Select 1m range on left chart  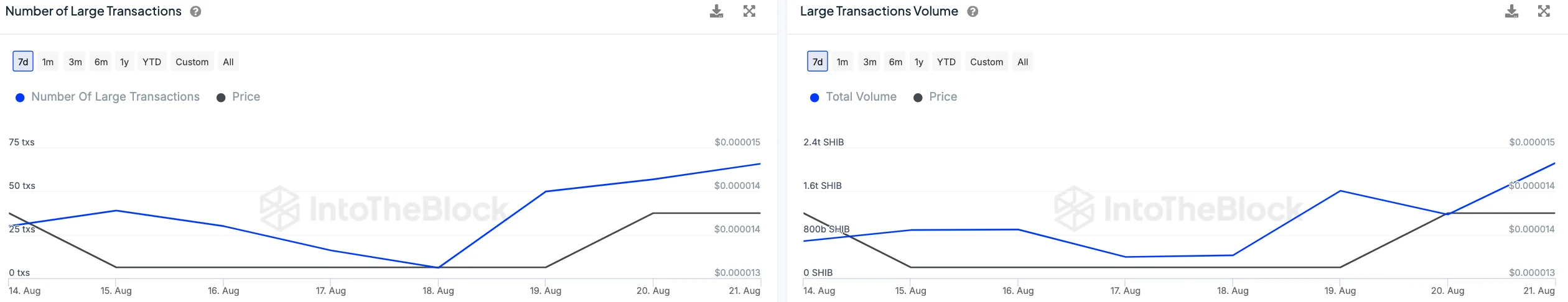coord(48,62)
